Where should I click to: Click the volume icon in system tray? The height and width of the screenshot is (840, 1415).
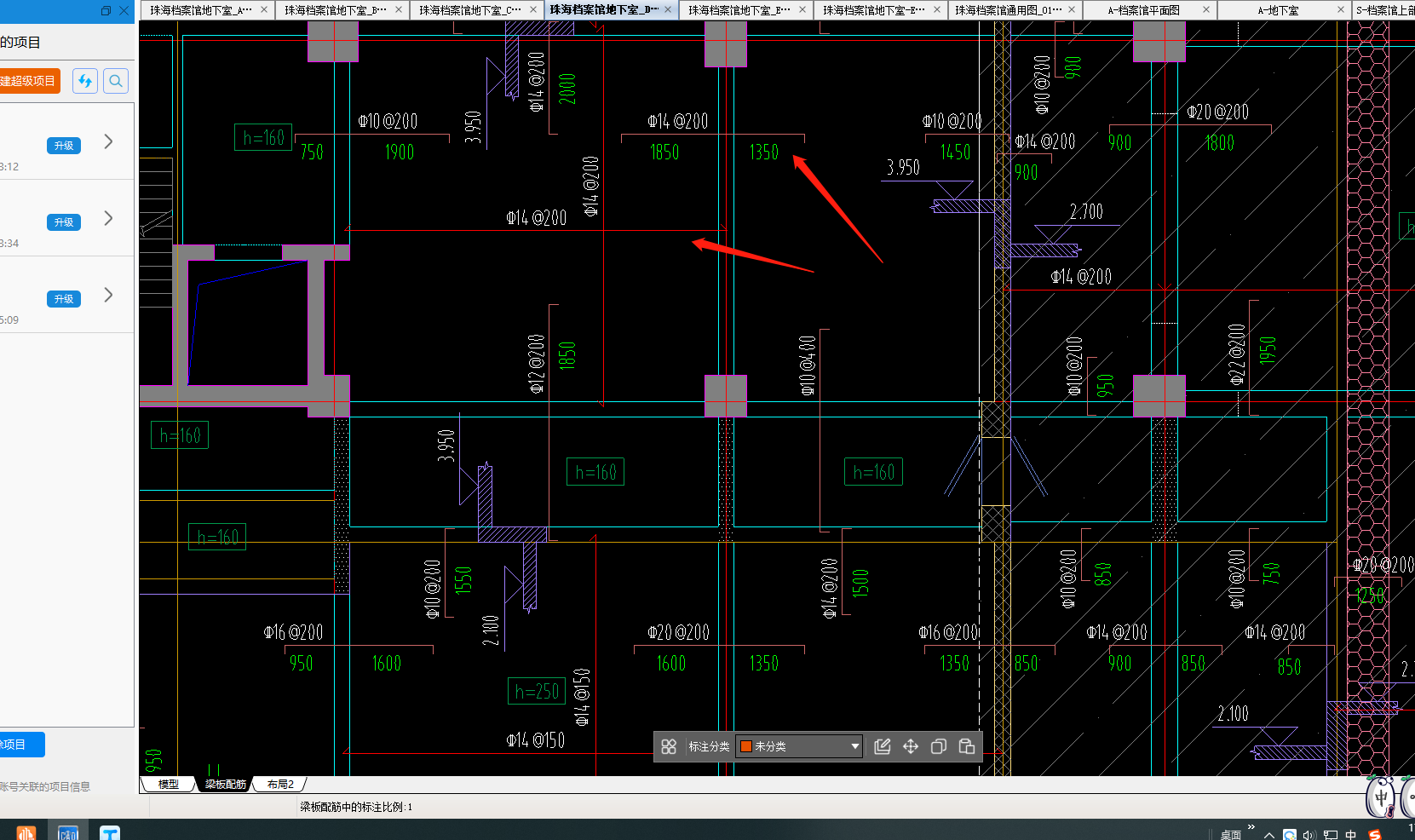tap(1309, 835)
